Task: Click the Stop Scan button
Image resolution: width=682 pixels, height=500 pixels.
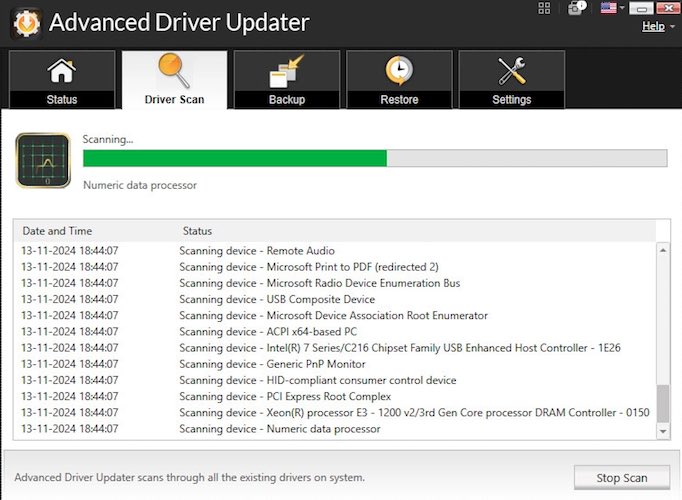Action: click(622, 477)
